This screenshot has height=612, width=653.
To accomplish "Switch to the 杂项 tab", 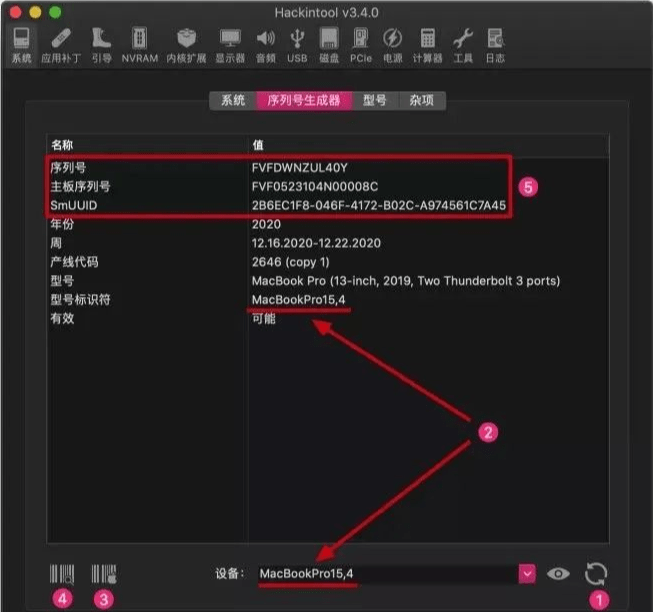I will 422,100.
